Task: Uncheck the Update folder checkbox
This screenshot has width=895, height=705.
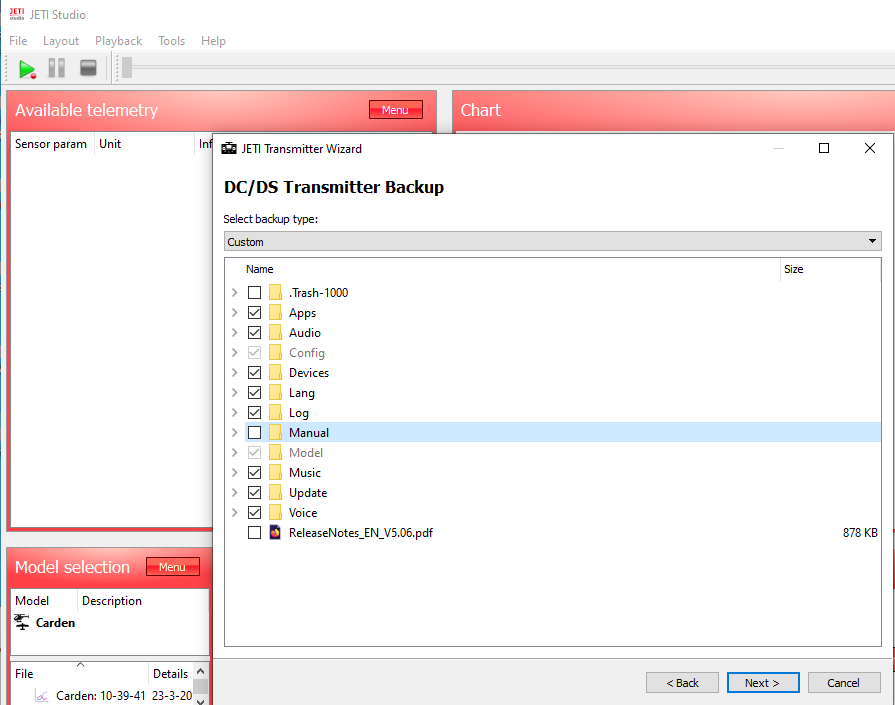Action: tap(255, 492)
